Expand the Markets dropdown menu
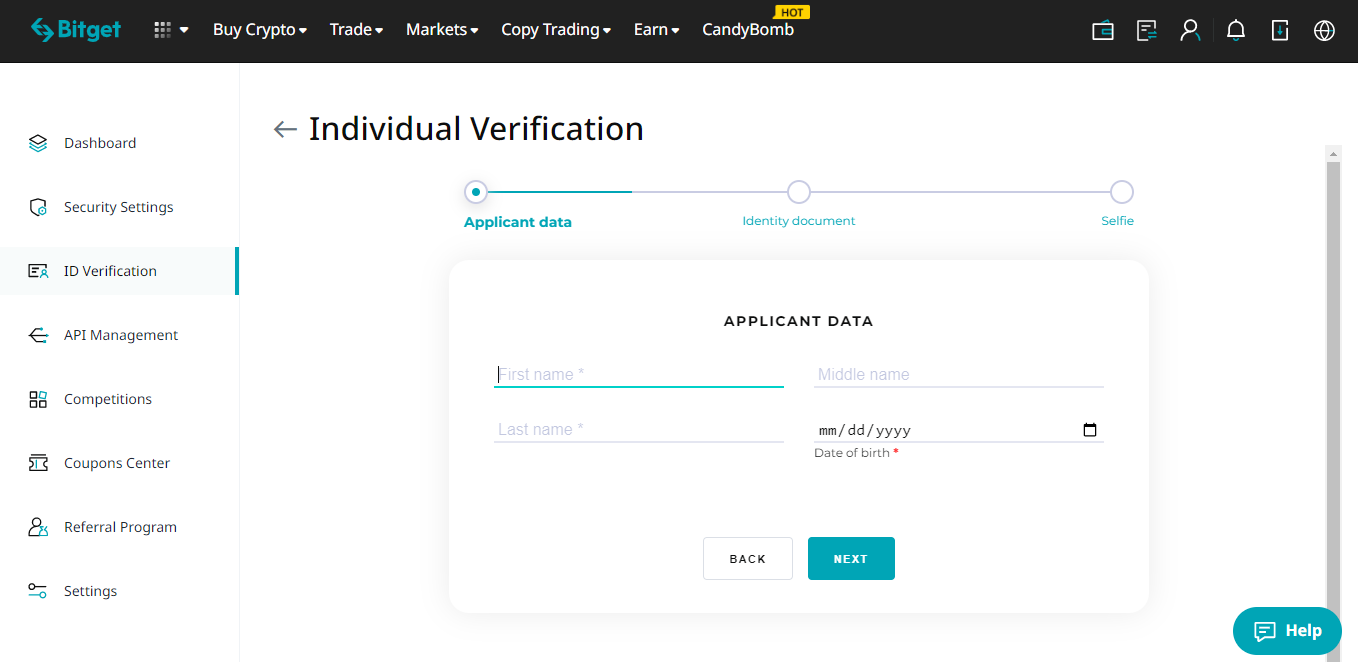Image resolution: width=1358 pixels, height=662 pixels. 442,30
